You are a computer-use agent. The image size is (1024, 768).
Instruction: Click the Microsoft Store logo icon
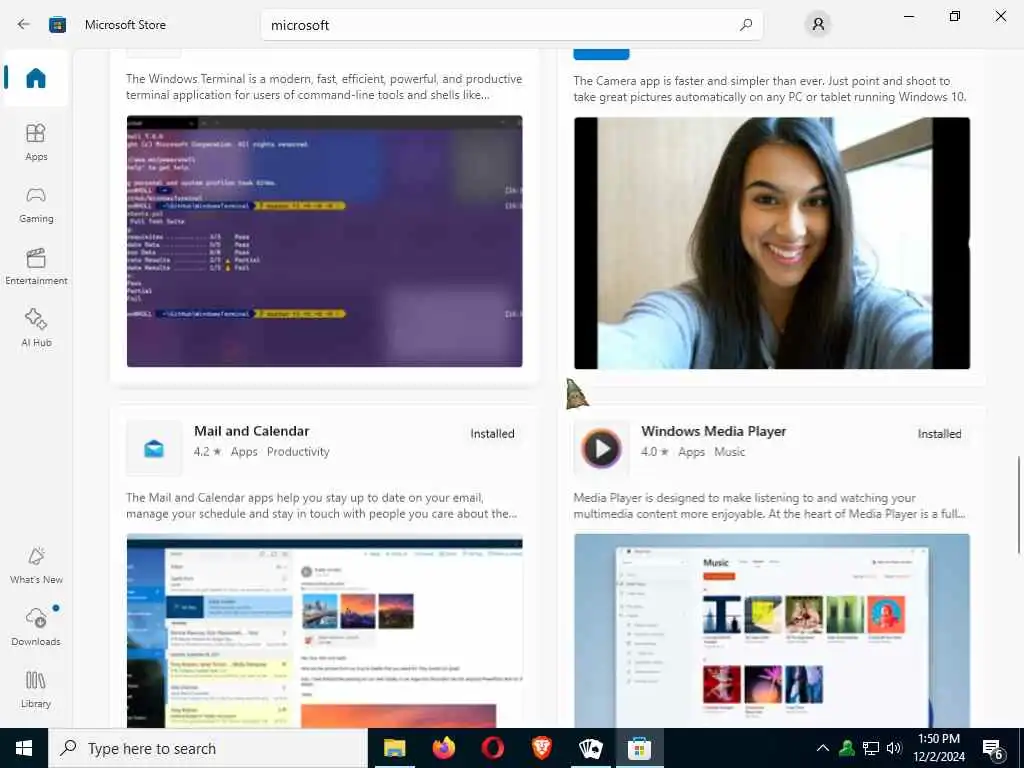point(57,25)
